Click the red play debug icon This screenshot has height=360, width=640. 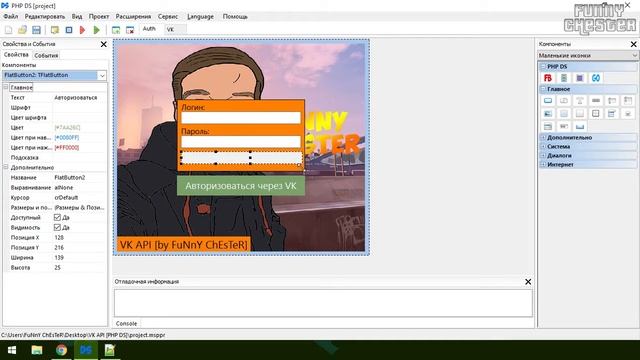[82, 30]
